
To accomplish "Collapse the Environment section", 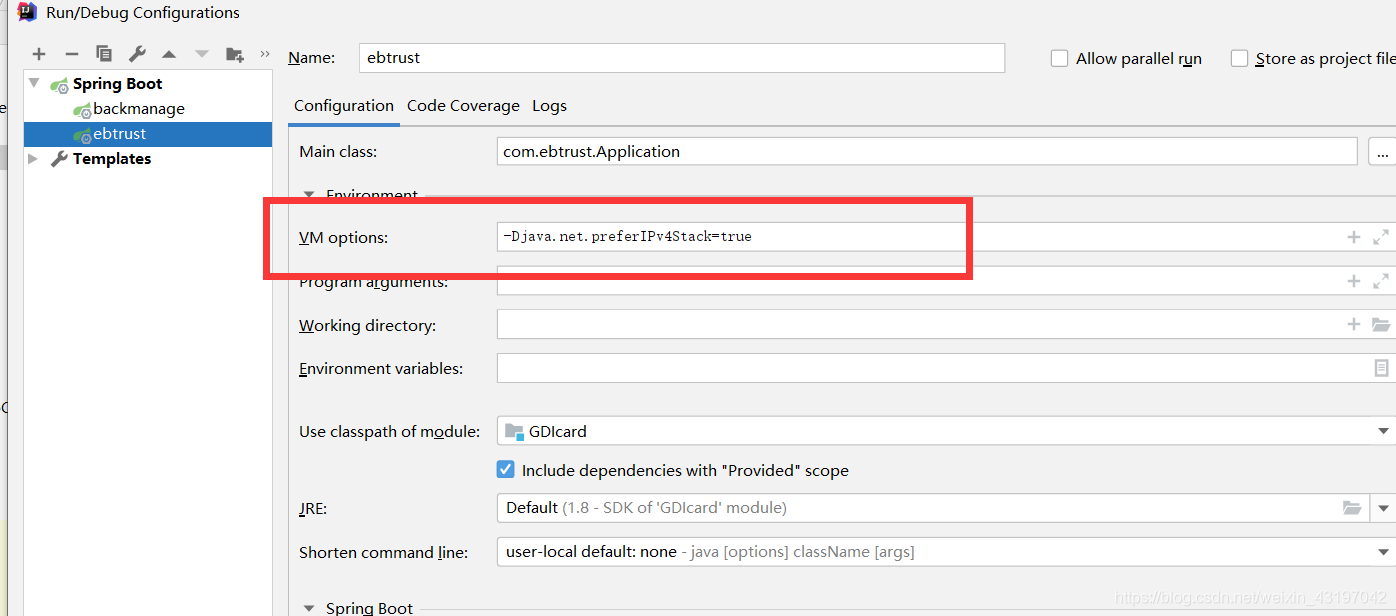I will point(309,195).
